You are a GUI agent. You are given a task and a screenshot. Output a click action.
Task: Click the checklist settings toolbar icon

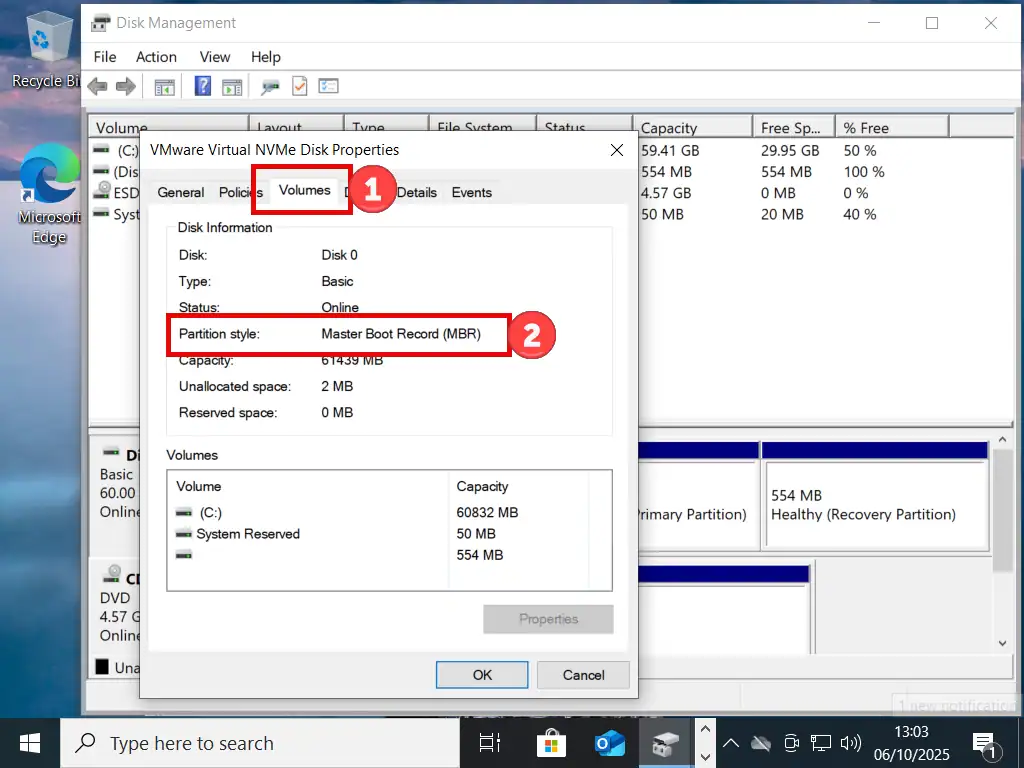pyautogui.click(x=328, y=87)
